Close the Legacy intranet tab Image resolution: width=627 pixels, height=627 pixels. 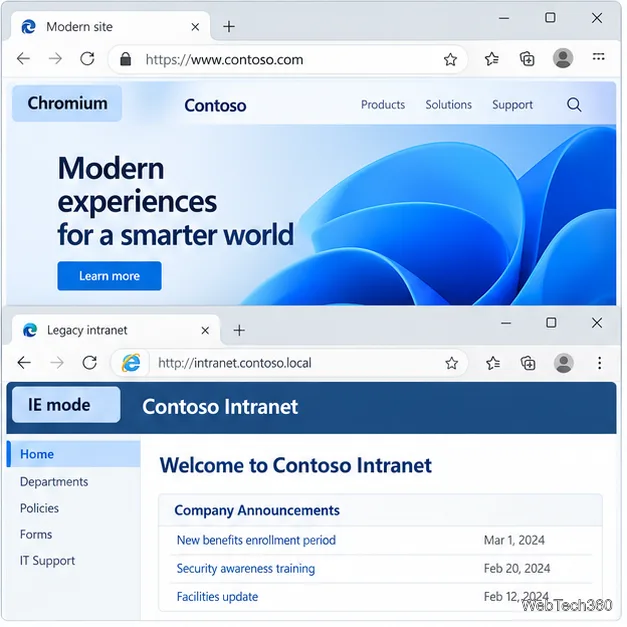tap(205, 331)
